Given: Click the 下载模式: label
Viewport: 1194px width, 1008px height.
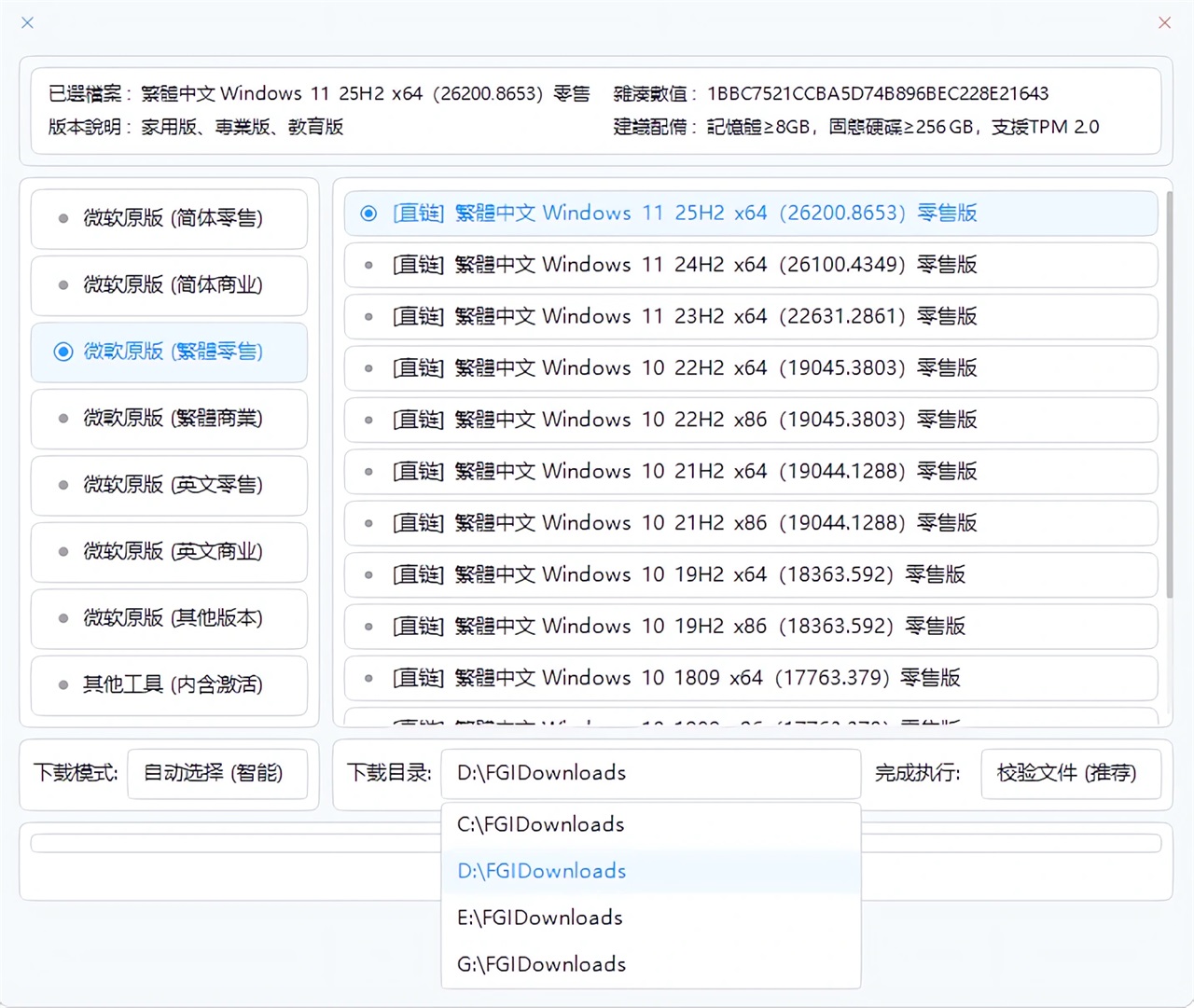Looking at the screenshot, I should pos(76,774).
